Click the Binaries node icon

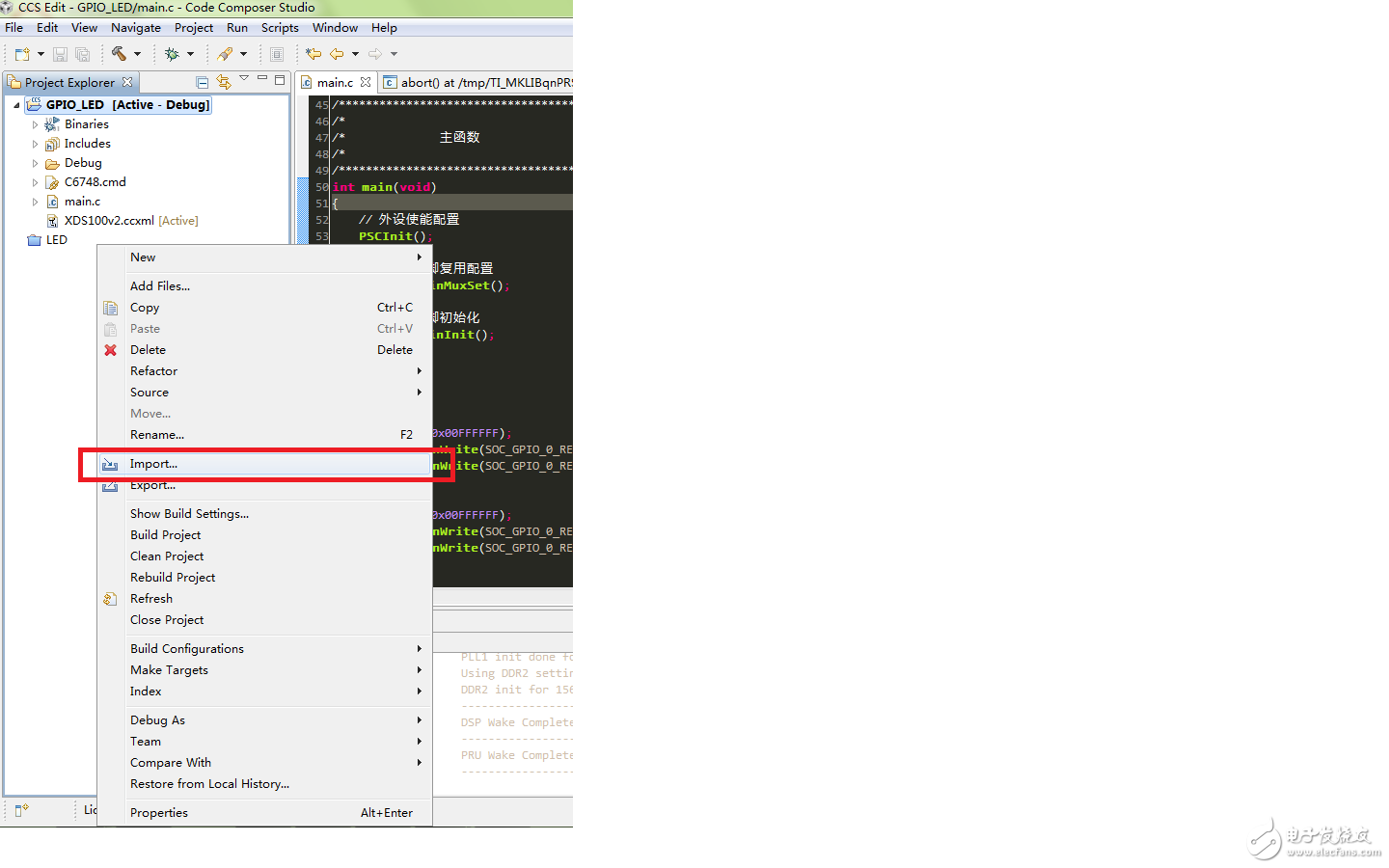tap(53, 124)
